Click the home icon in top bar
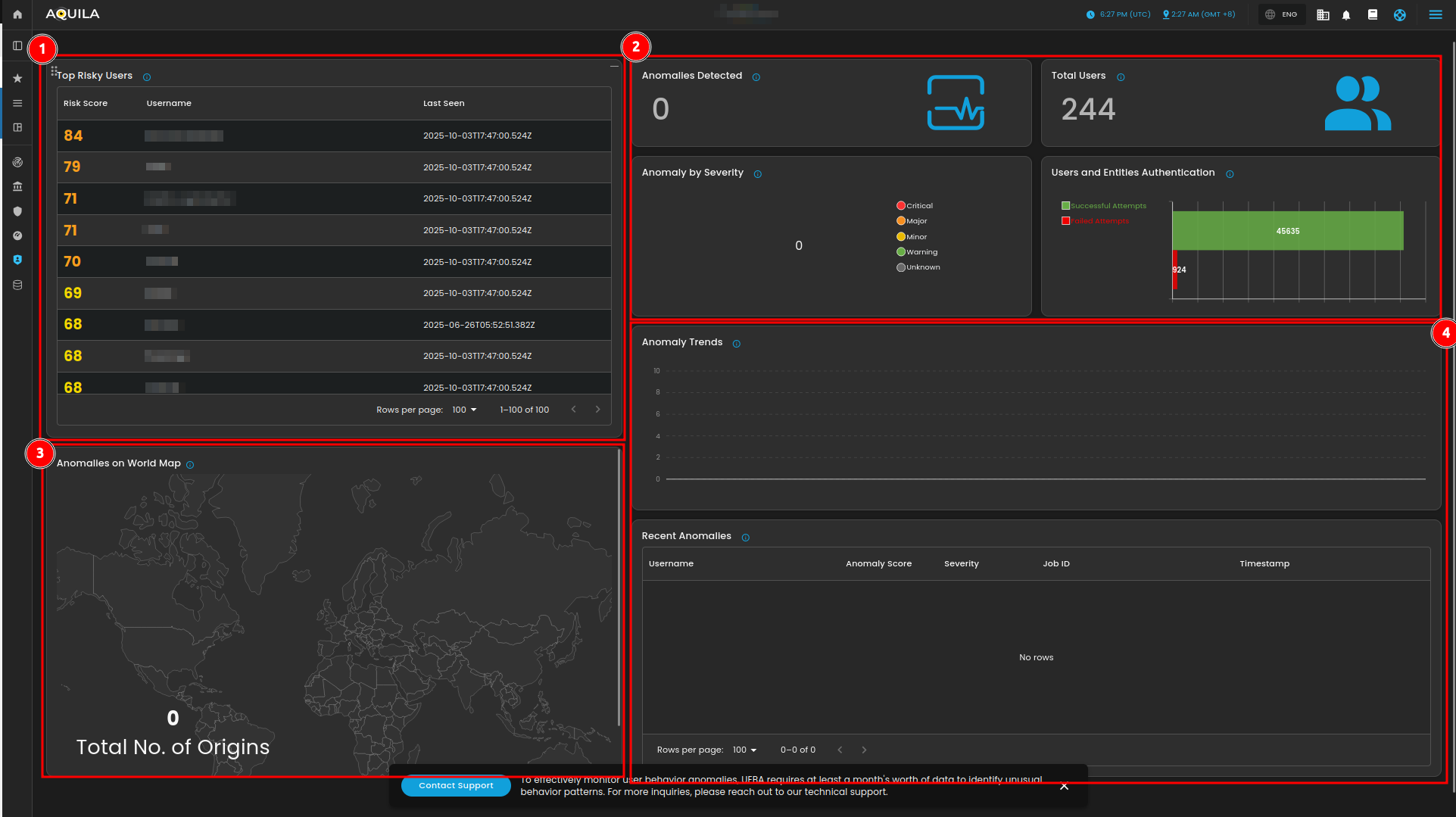Screen dimensions: 1456x817 (17, 14)
